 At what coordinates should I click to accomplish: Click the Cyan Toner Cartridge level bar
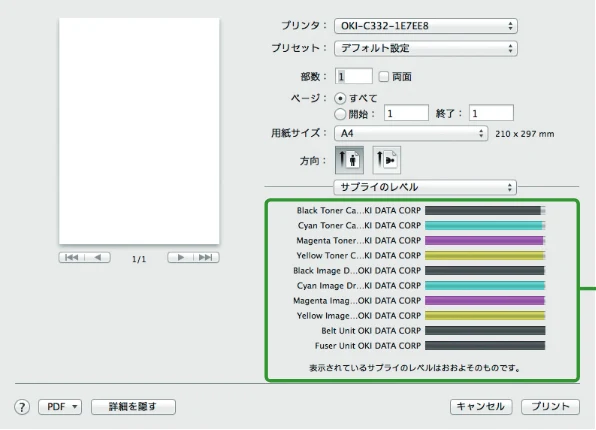tap(485, 225)
